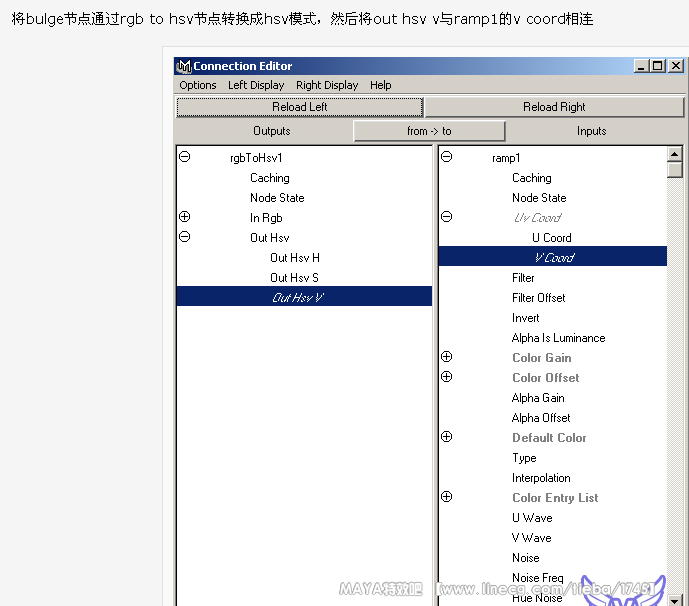Open the Help menu

(381, 85)
